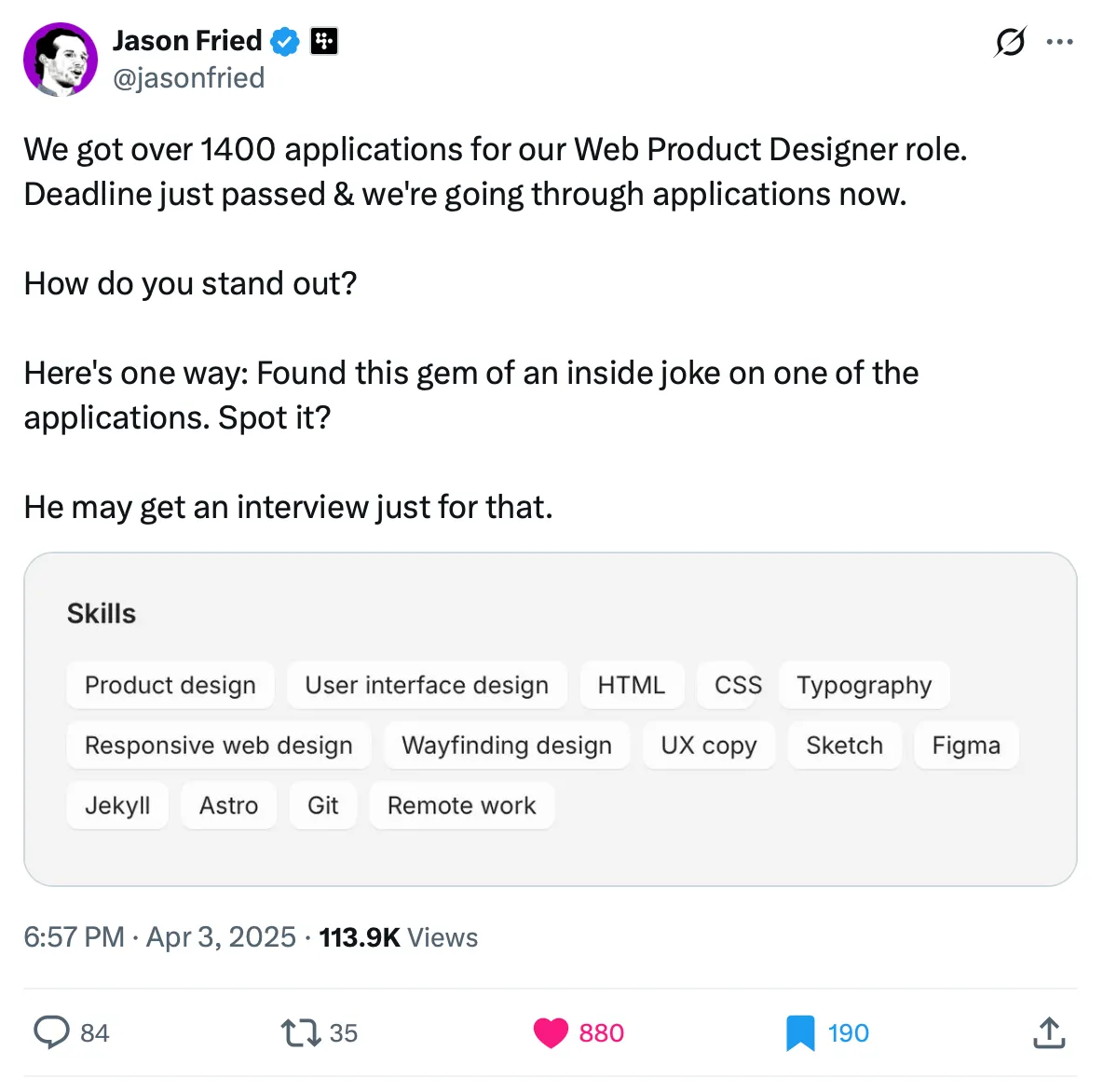The width and height of the screenshot is (1103, 1092).
Task: Click Jason Fried's verified blue checkmark
Action: pos(285,41)
